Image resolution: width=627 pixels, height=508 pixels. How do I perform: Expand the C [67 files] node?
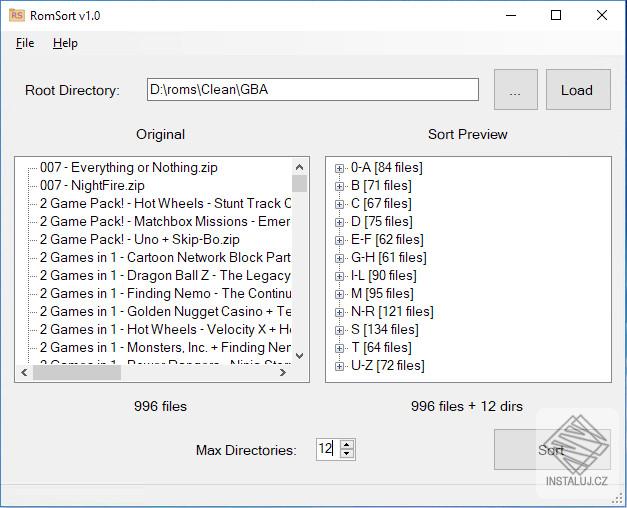(x=339, y=204)
